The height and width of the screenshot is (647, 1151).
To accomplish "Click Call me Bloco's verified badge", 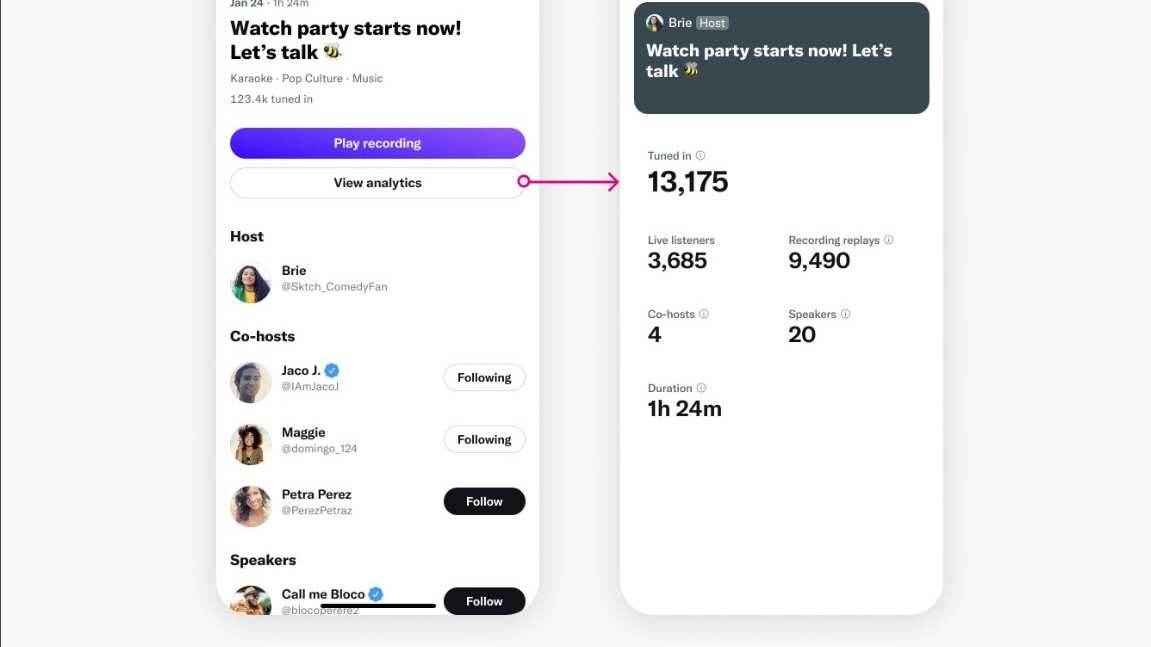I will [x=376, y=594].
